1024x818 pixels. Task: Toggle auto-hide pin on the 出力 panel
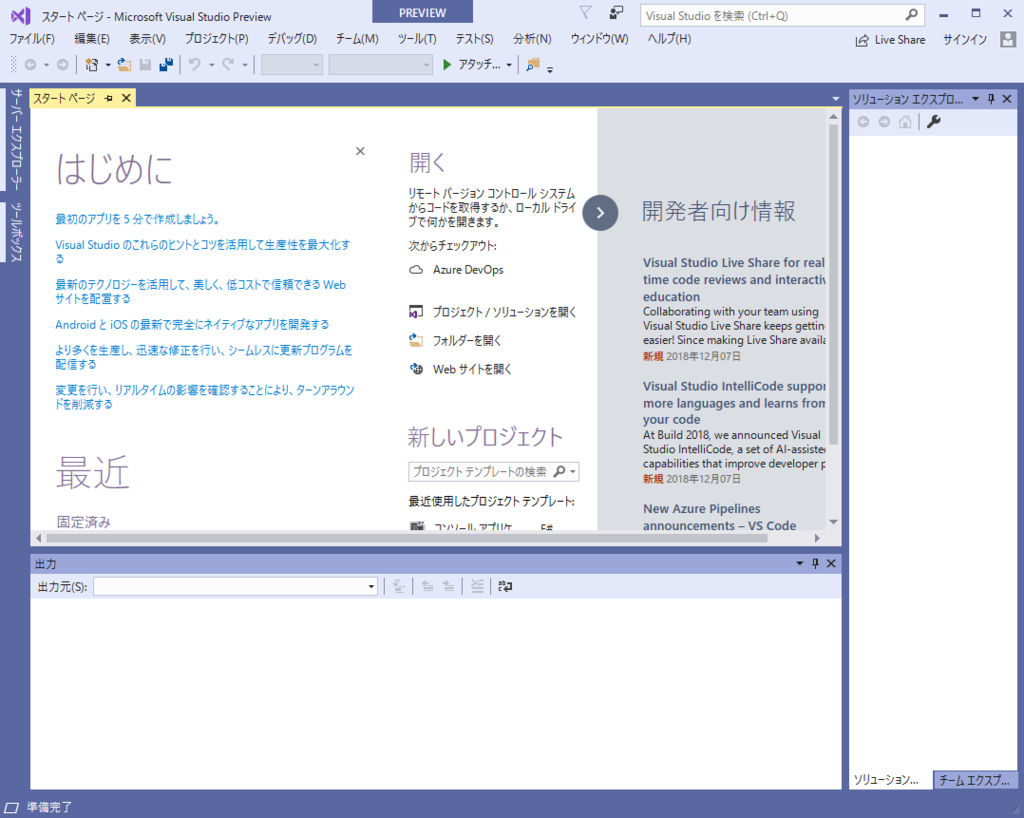(x=815, y=563)
